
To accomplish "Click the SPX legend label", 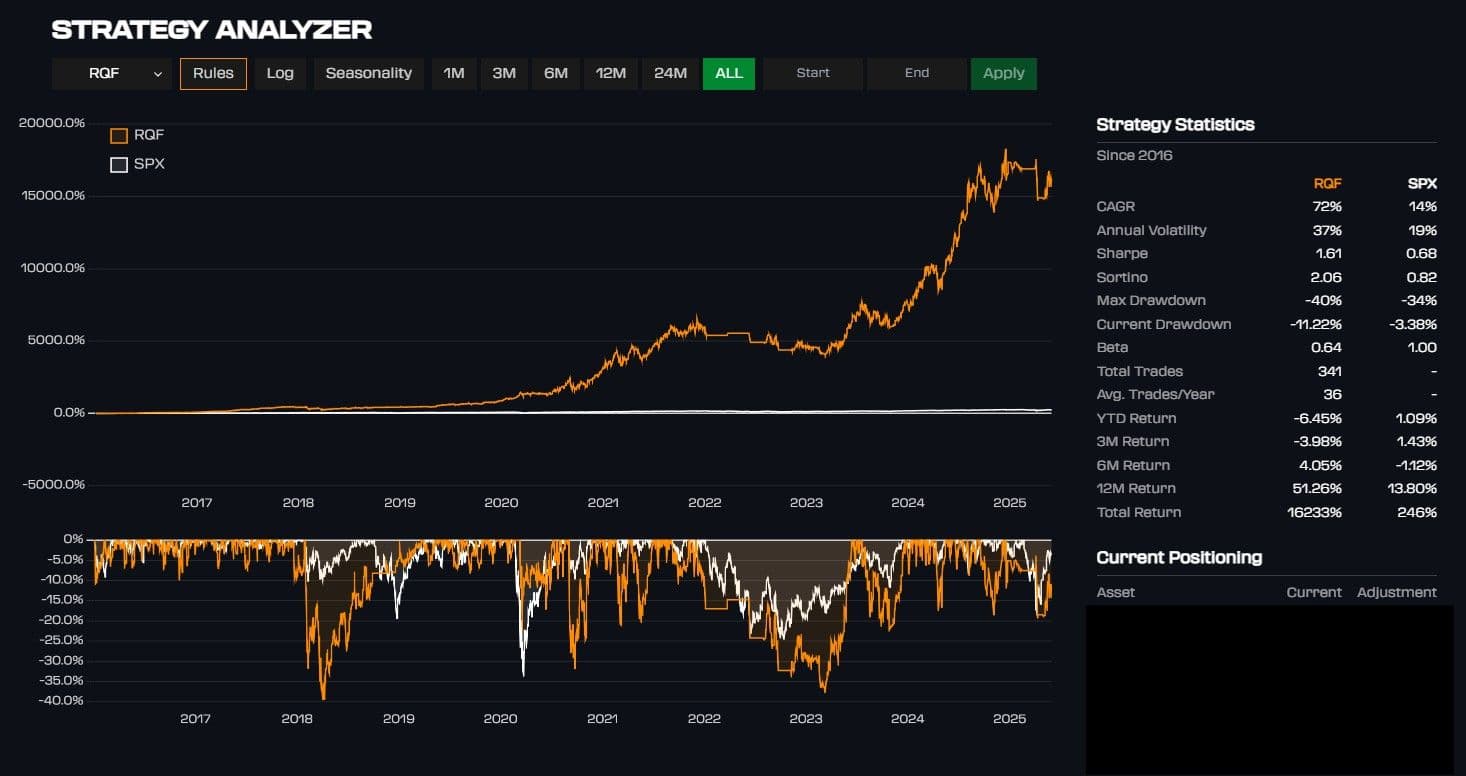I will (x=149, y=164).
